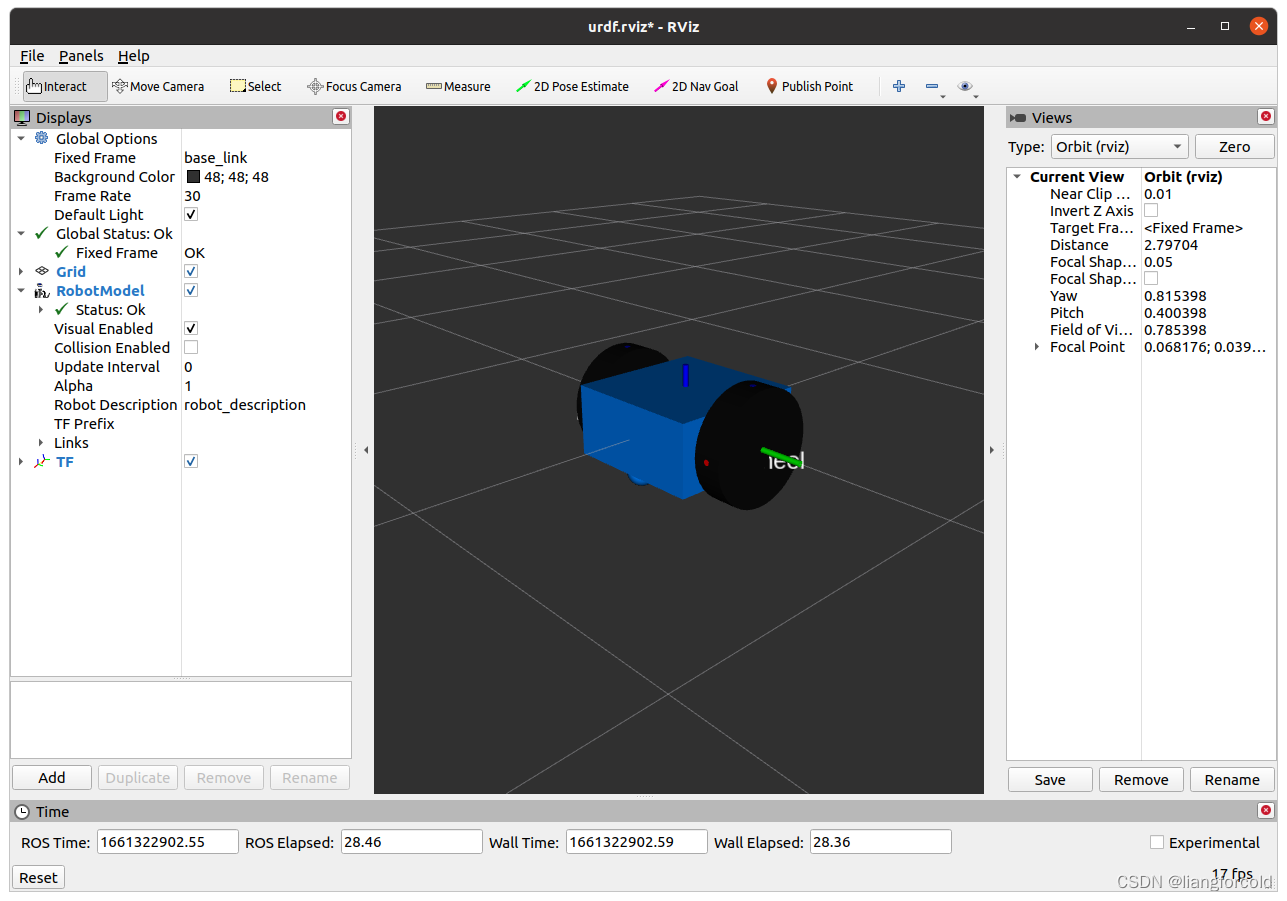The image size is (1287, 901).
Task: Open the Help menu
Action: [x=133, y=56]
